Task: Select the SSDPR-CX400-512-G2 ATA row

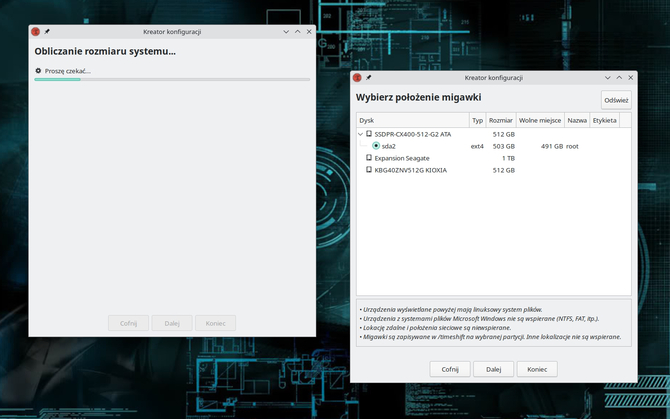Action: coord(494,134)
